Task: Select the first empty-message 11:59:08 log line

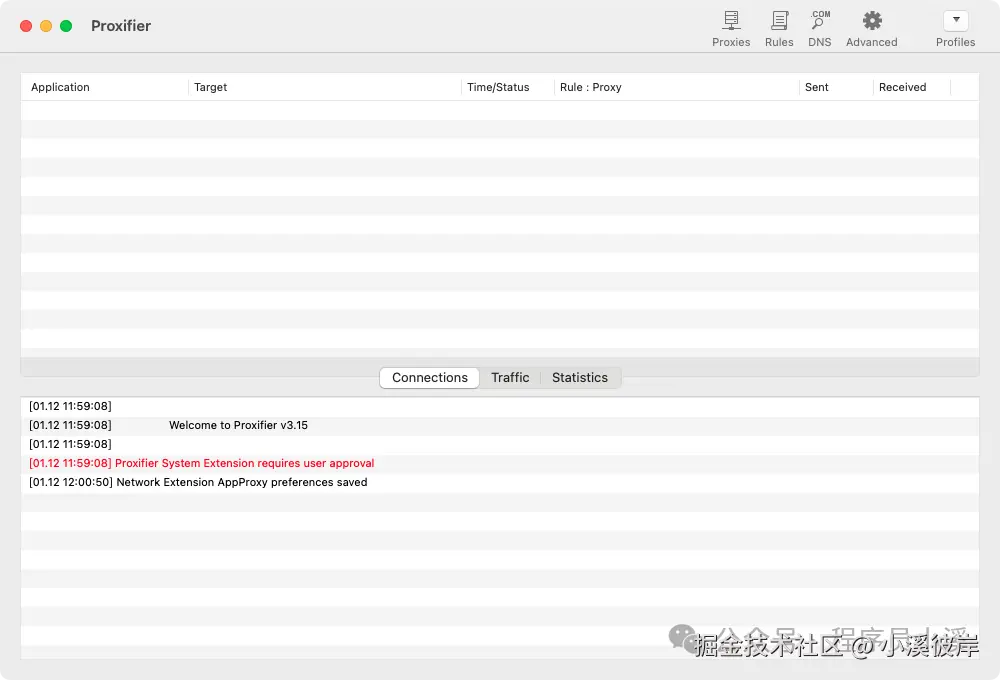Action: point(500,406)
